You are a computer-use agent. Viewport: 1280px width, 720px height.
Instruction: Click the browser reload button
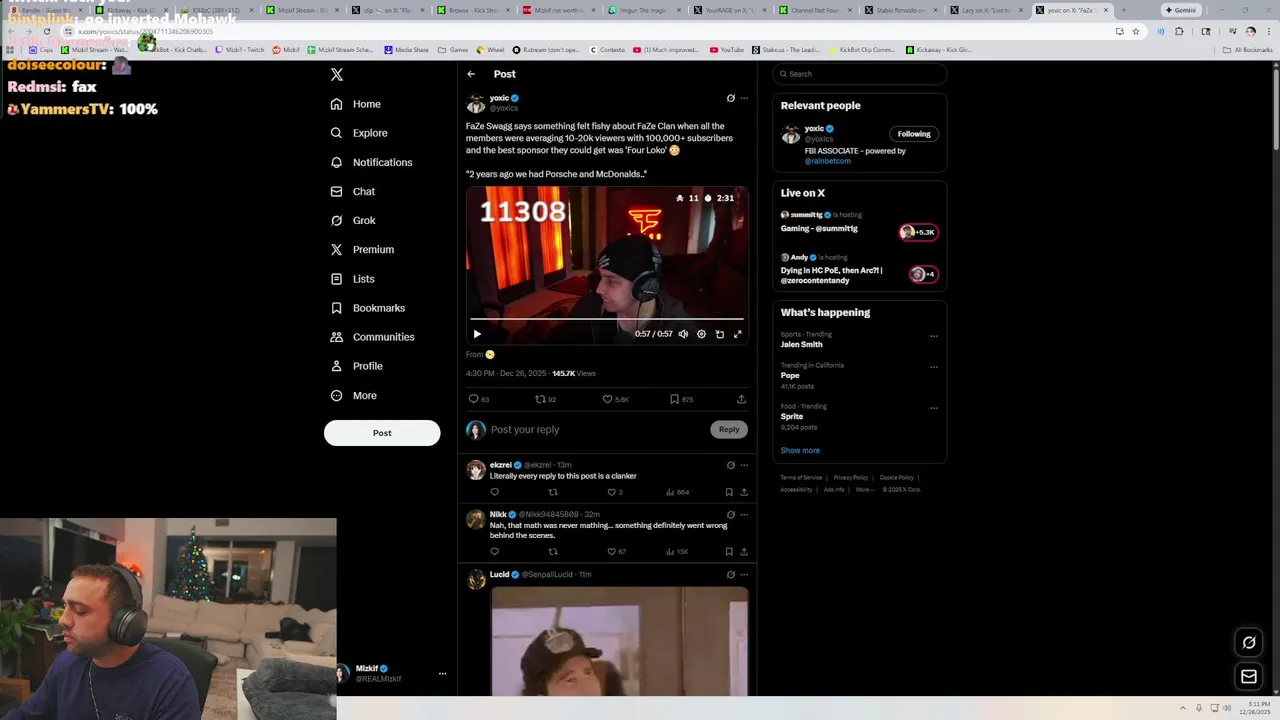[46, 31]
